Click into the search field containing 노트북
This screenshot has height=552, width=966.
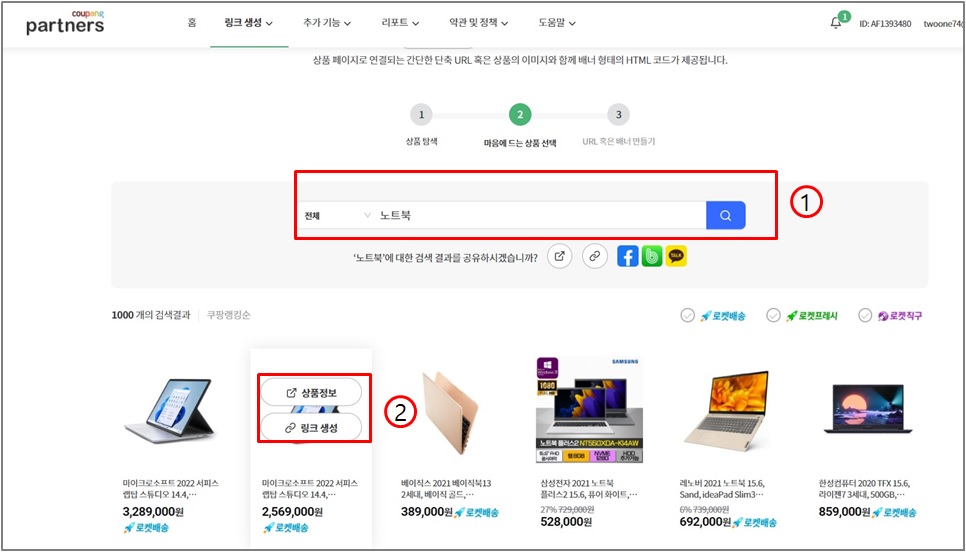coord(540,215)
